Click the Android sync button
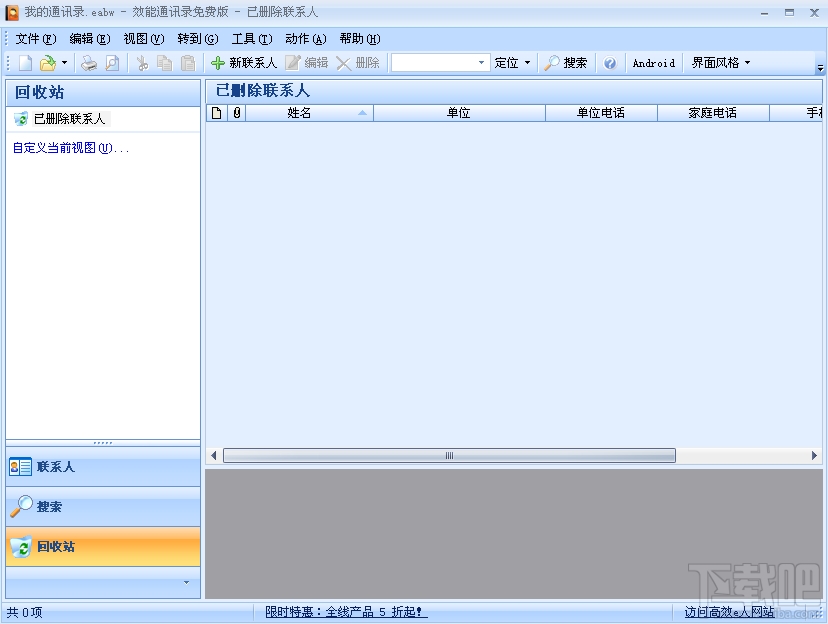The image size is (828, 624). (652, 62)
